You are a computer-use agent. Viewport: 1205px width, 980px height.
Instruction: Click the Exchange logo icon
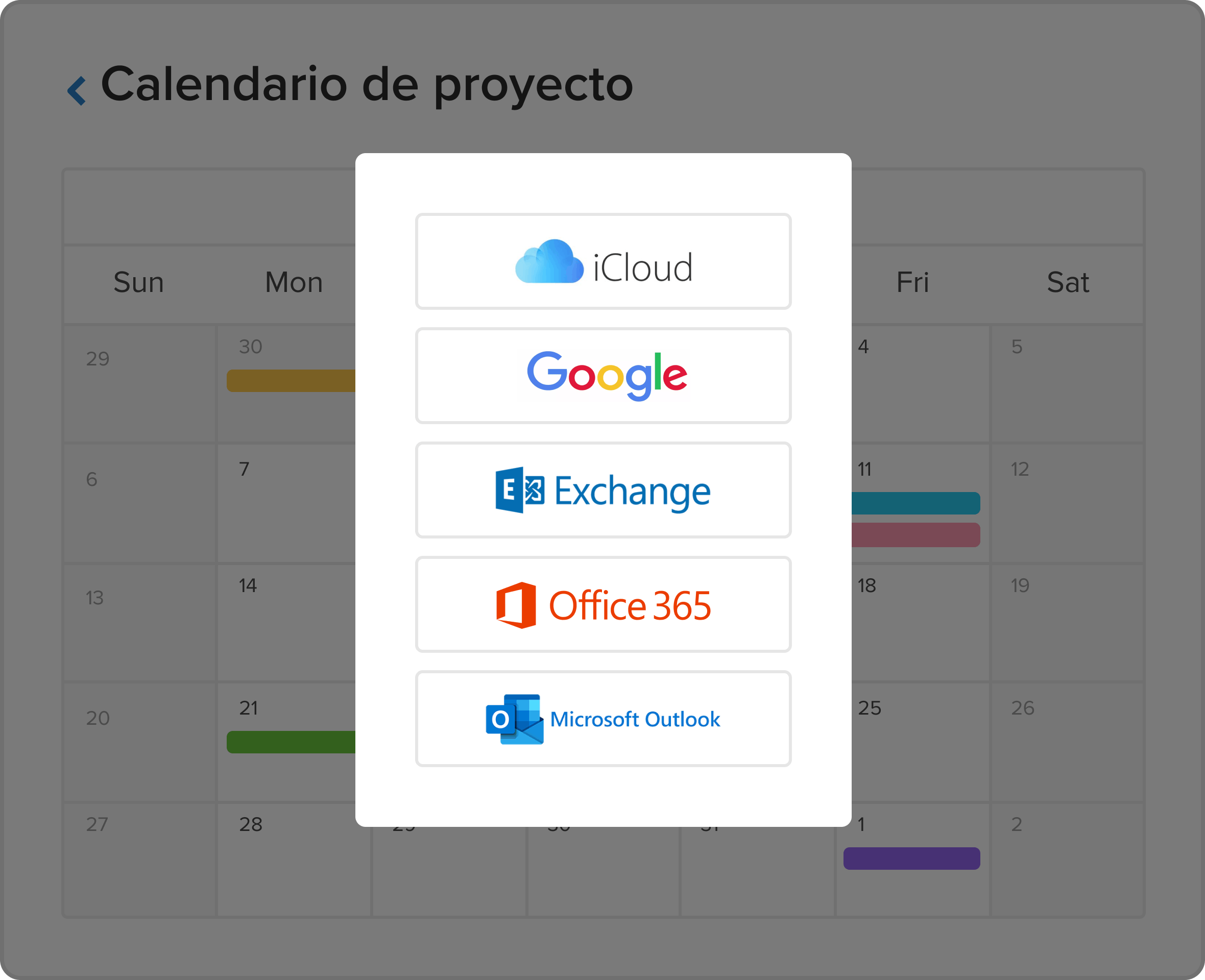519,490
